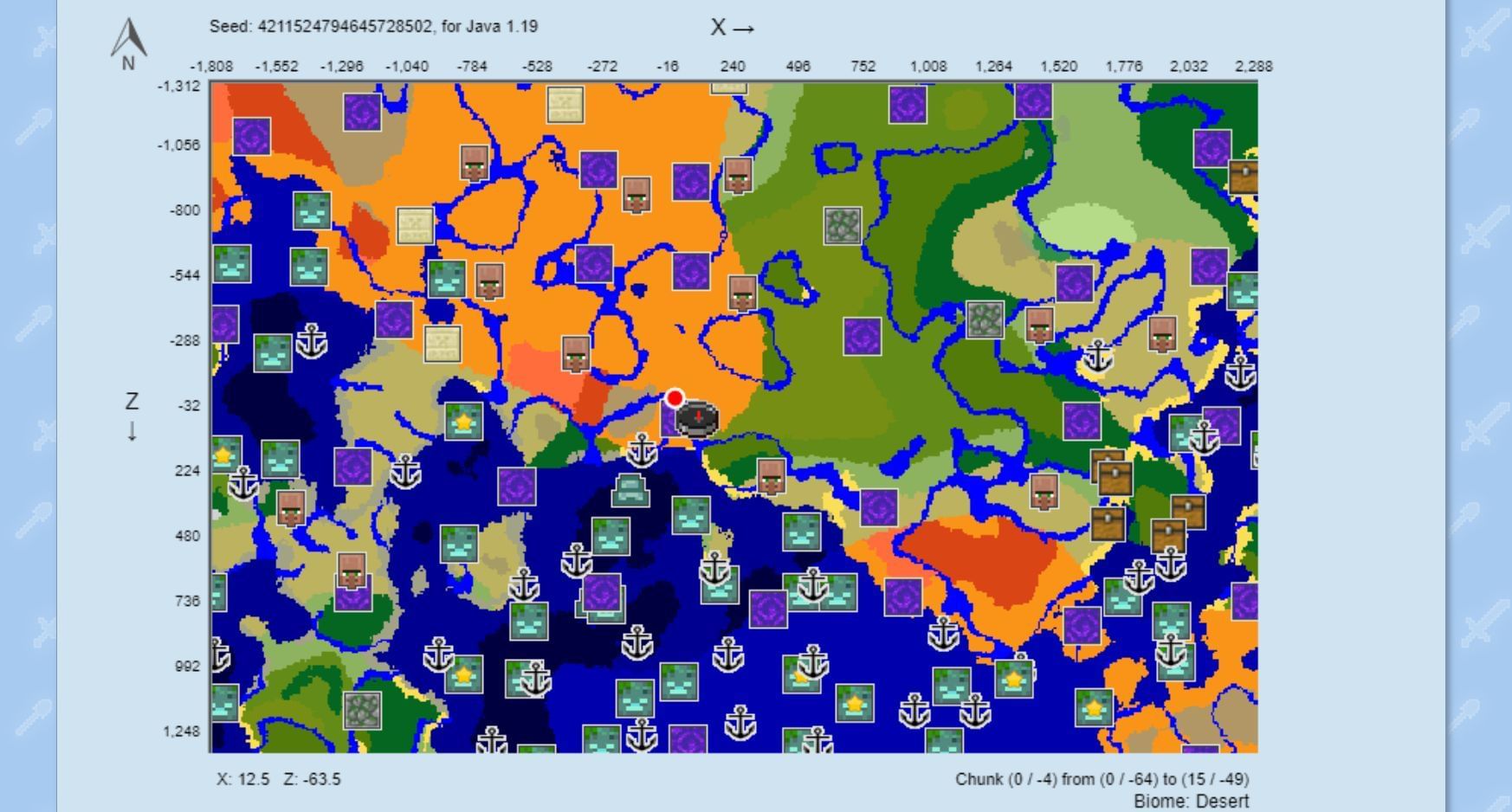Click the shipwreck anchor just below the spawn marker
The width and height of the screenshot is (1512, 812).
click(642, 450)
